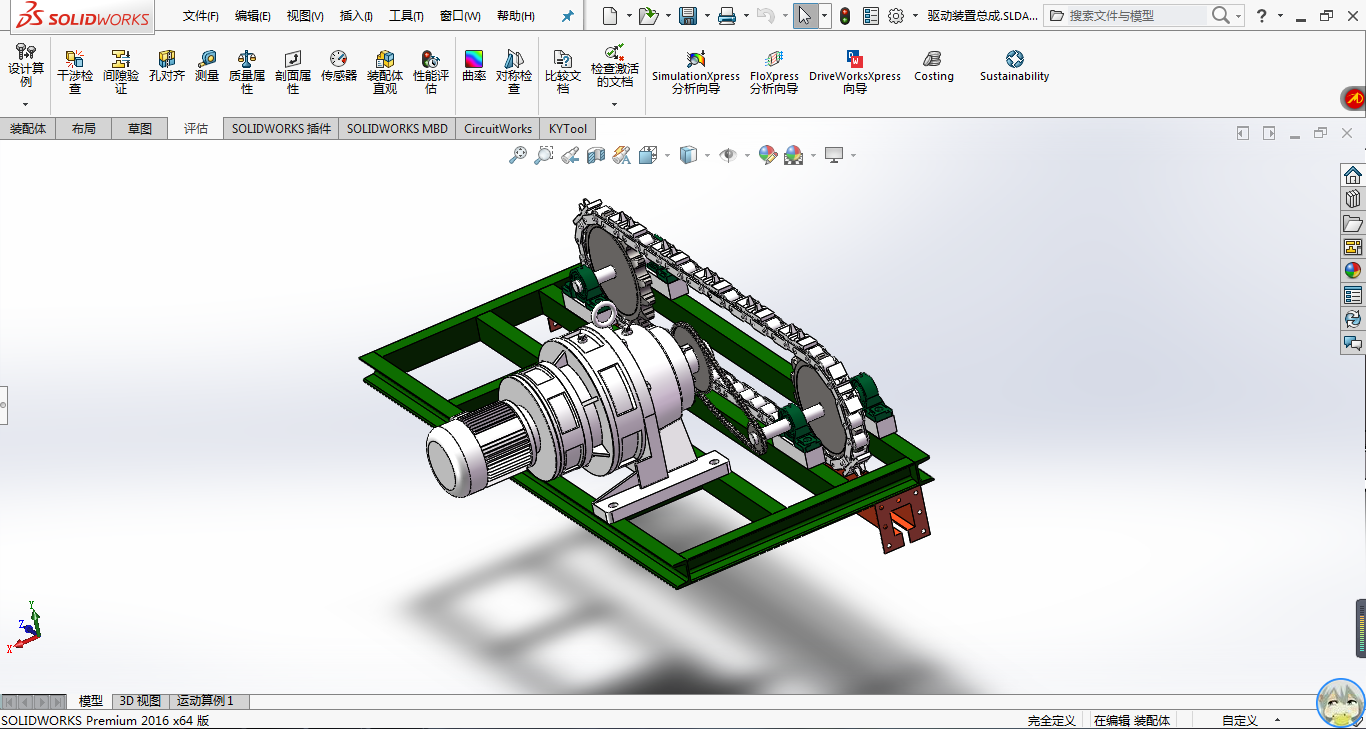Viewport: 1366px width, 729px height.
Task: Launch SimulationXpress analysis wizard
Action: 696,72
